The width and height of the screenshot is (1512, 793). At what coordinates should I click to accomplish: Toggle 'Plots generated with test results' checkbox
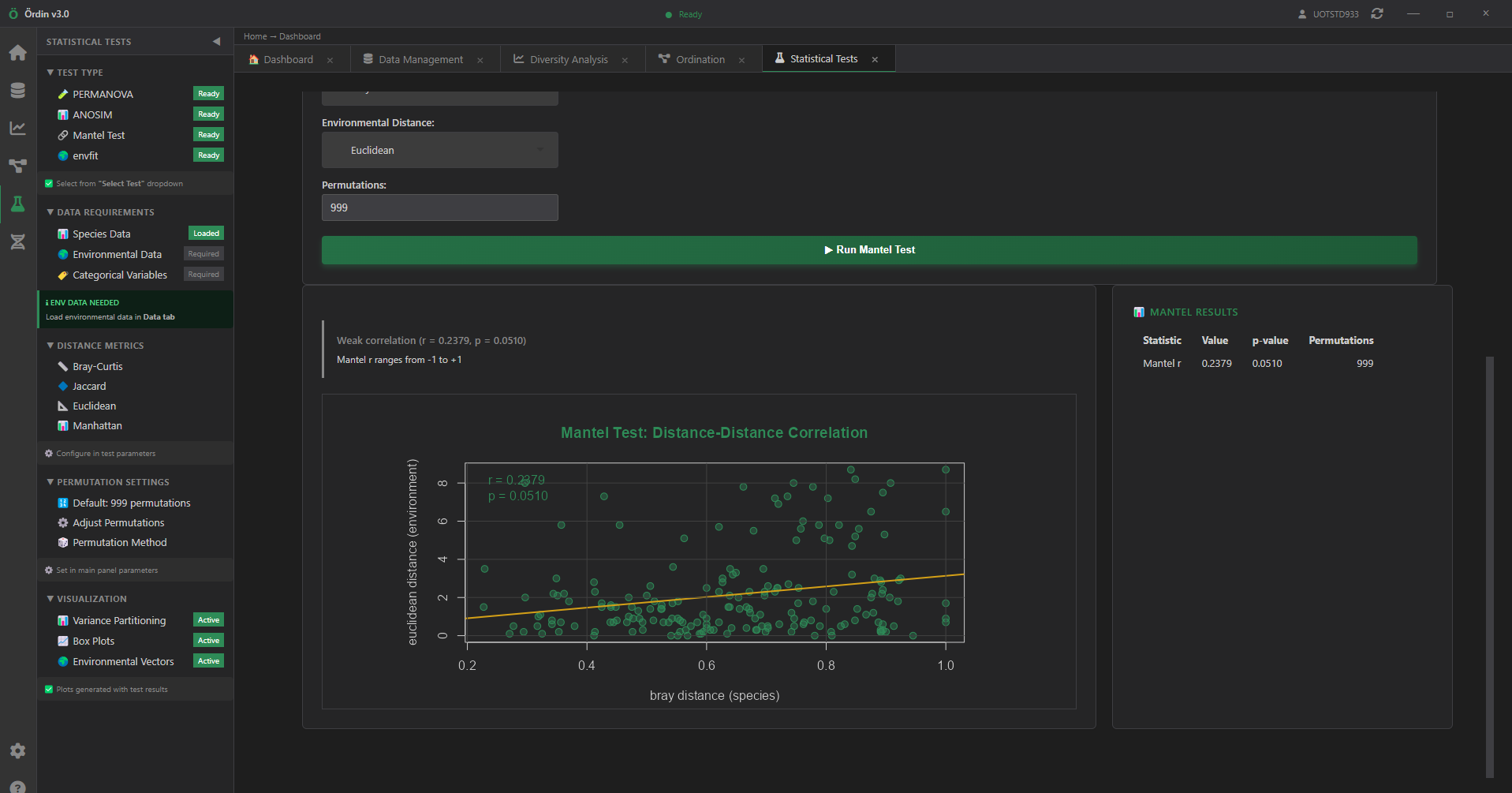tap(49, 690)
